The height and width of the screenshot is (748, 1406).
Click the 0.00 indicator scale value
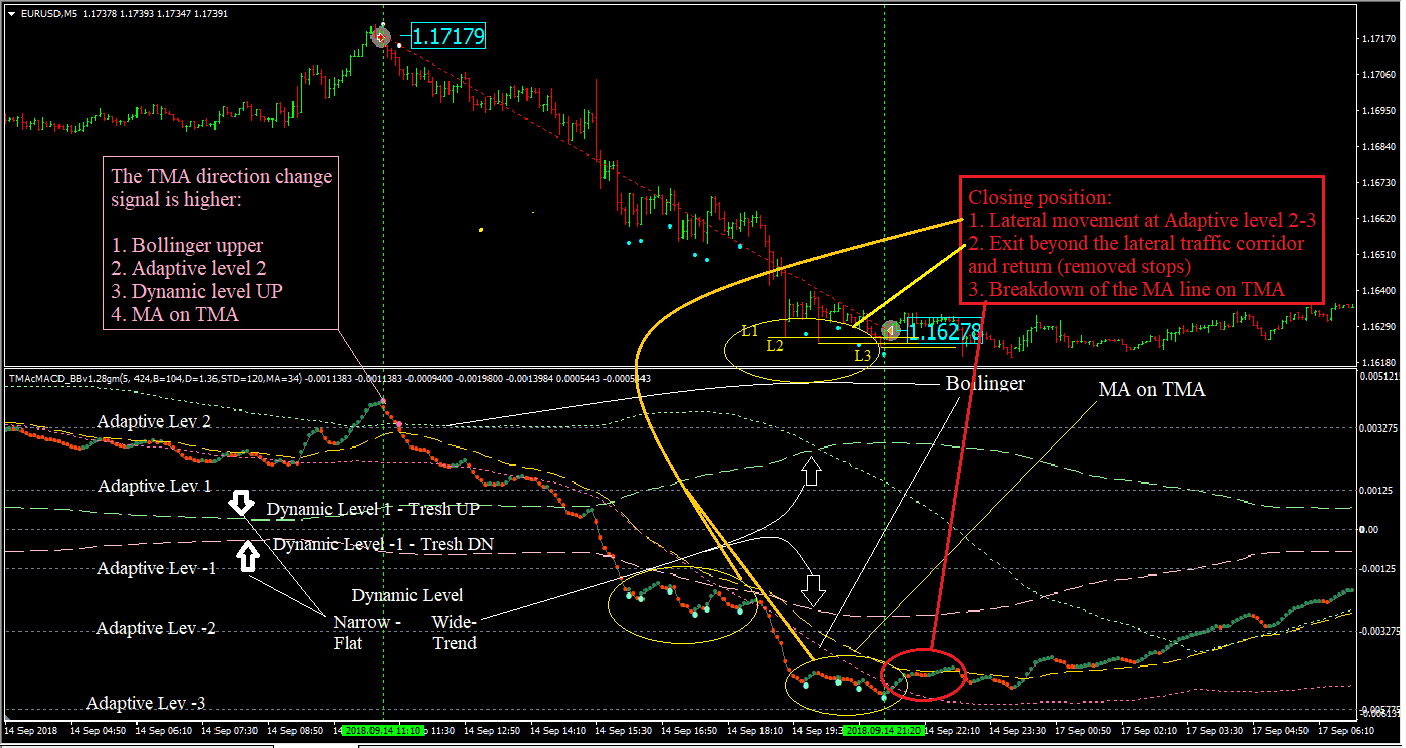pyautogui.click(x=1371, y=529)
